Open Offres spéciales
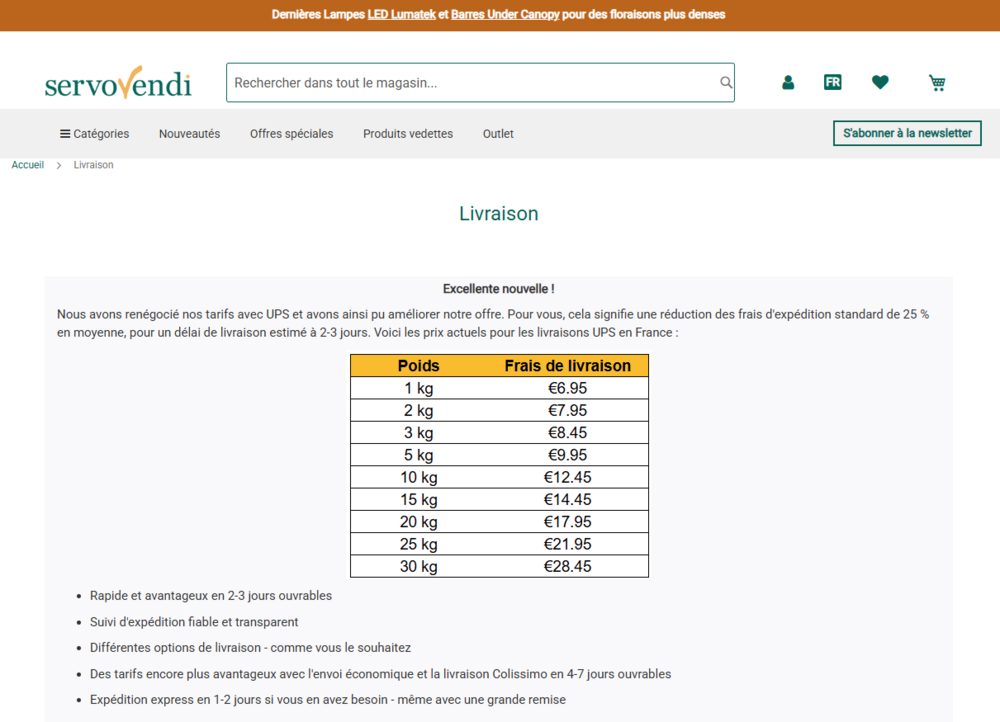 [x=291, y=134]
